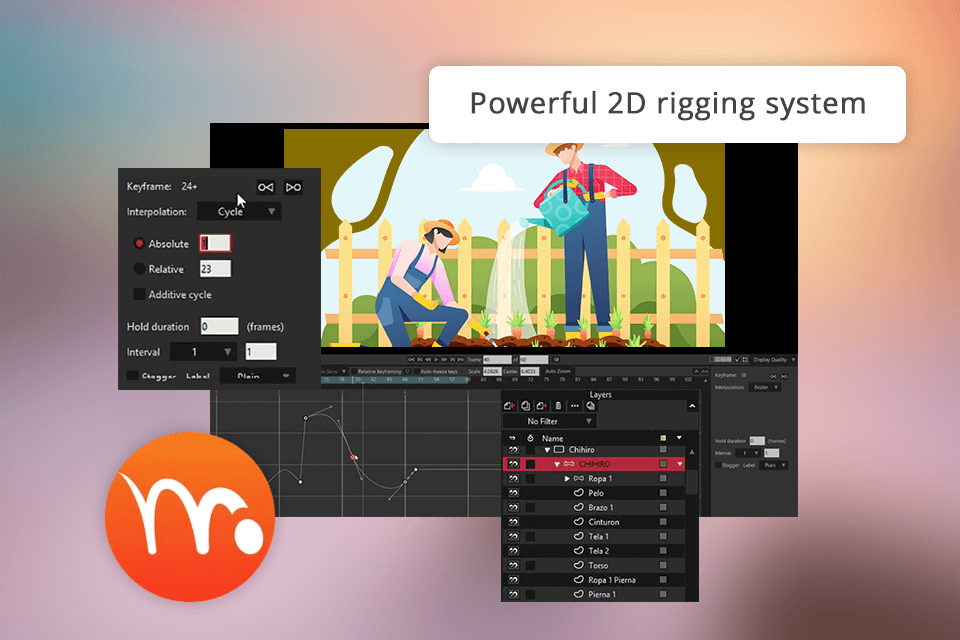The width and height of the screenshot is (960, 640).
Task: Jump to previous keyframe in enlarged Keyframe panel
Action: click(x=265, y=187)
